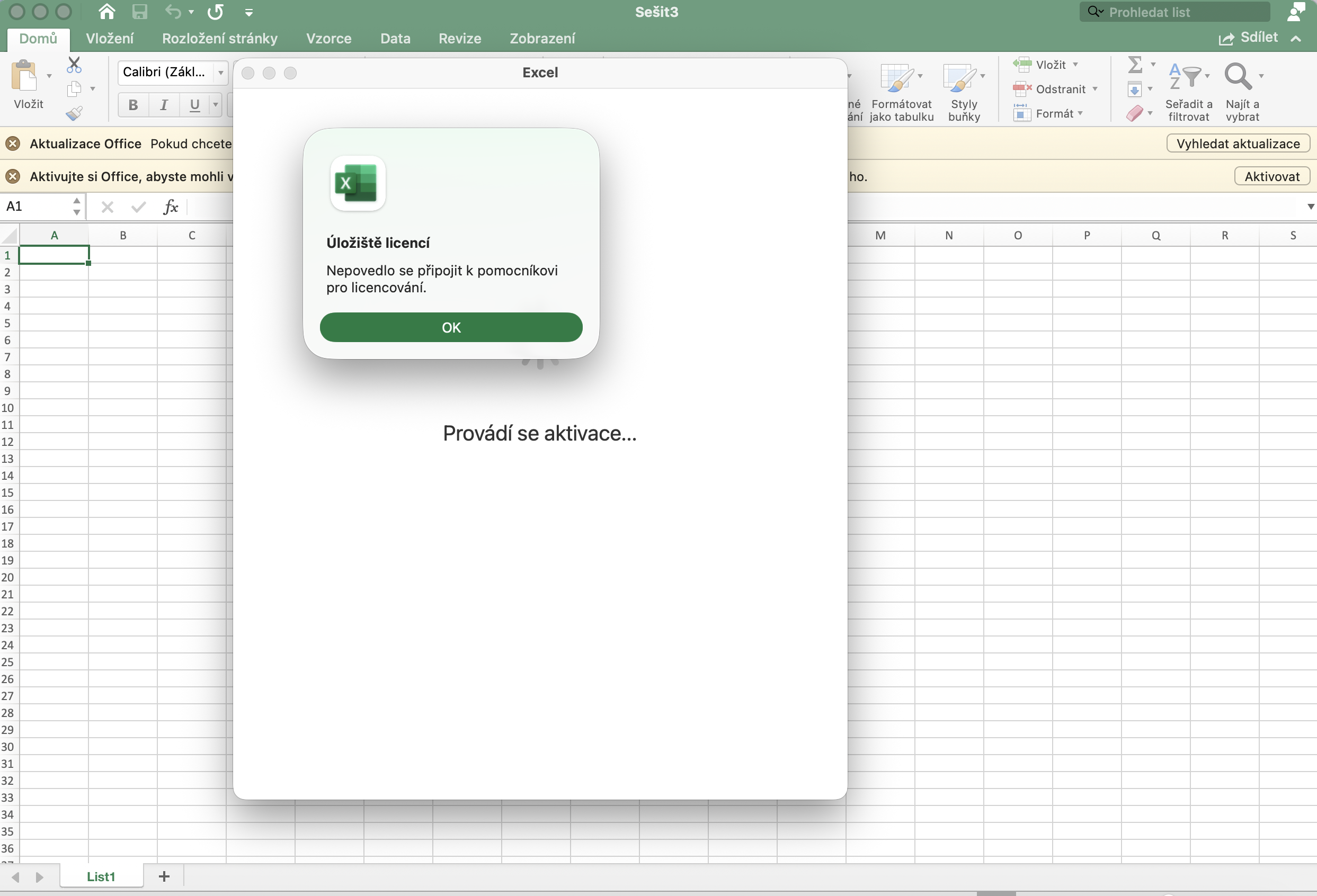This screenshot has width=1317, height=896.
Task: Click the Cut scissors icon
Action: tap(74, 65)
